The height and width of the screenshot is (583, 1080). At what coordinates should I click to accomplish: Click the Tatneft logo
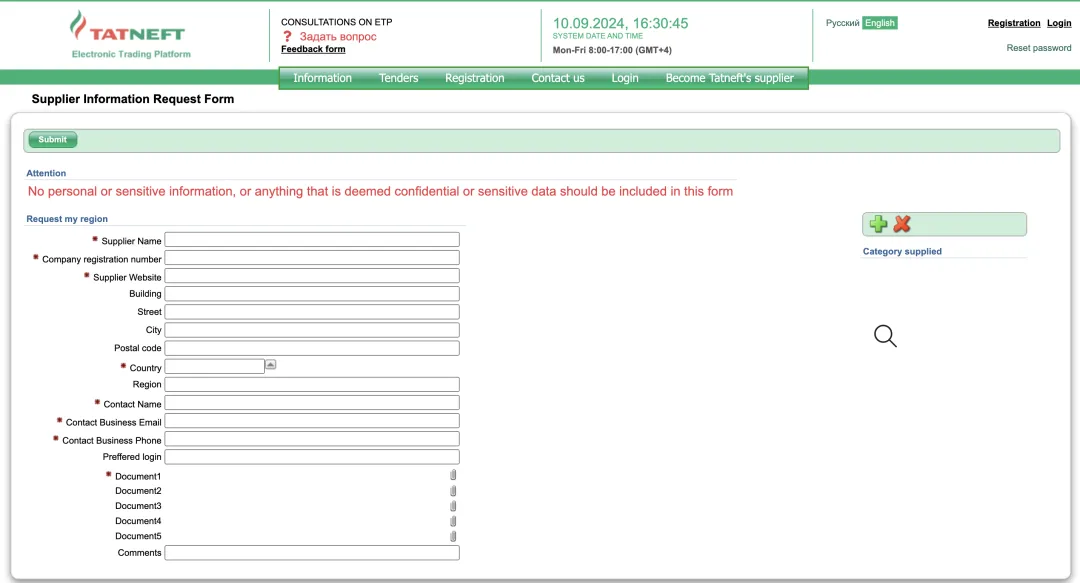[131, 33]
